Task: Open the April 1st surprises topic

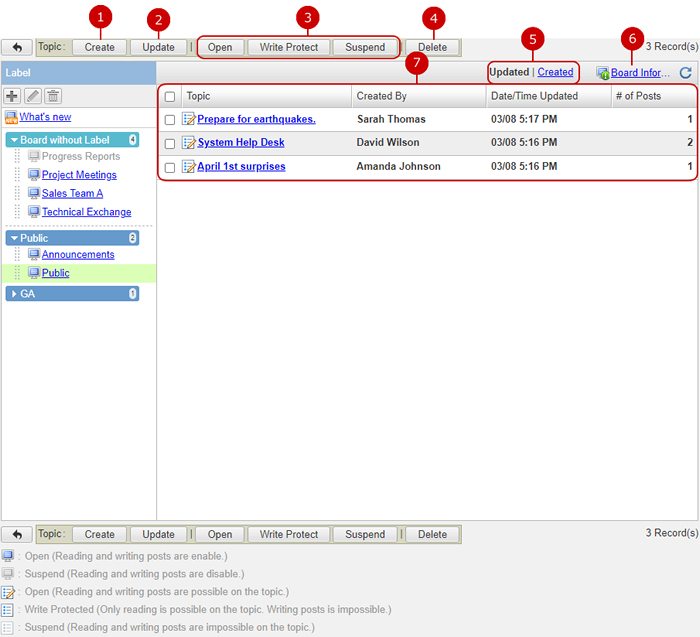Action: point(241,167)
